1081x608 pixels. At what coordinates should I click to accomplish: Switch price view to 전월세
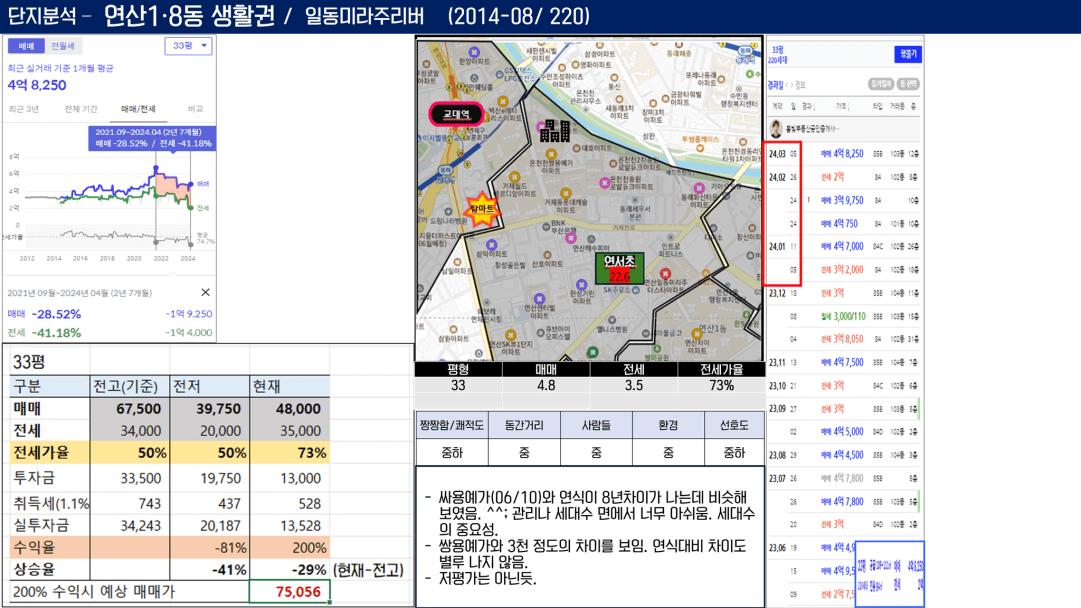tap(63, 46)
